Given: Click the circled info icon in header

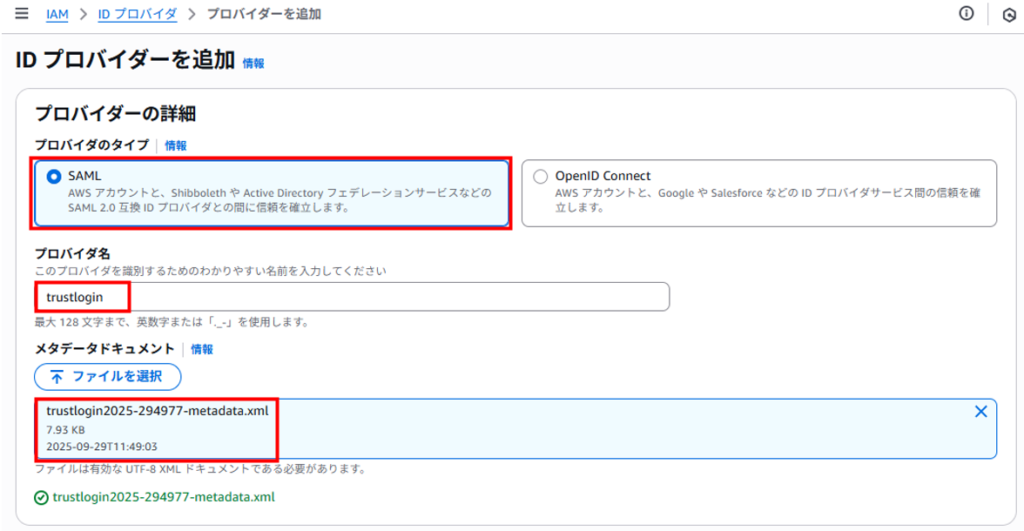Looking at the screenshot, I should [x=966, y=14].
